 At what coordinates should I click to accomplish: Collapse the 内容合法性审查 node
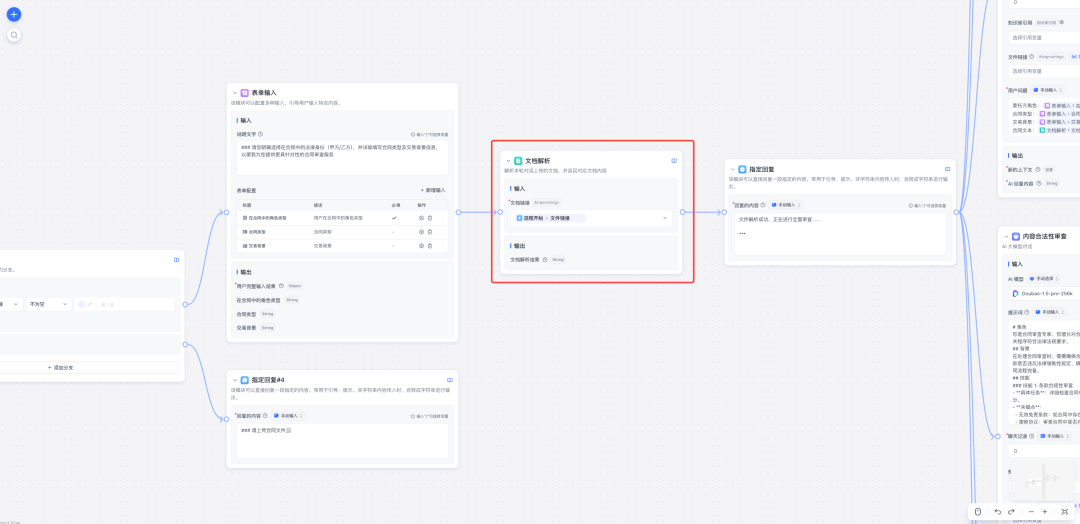pos(1005,236)
